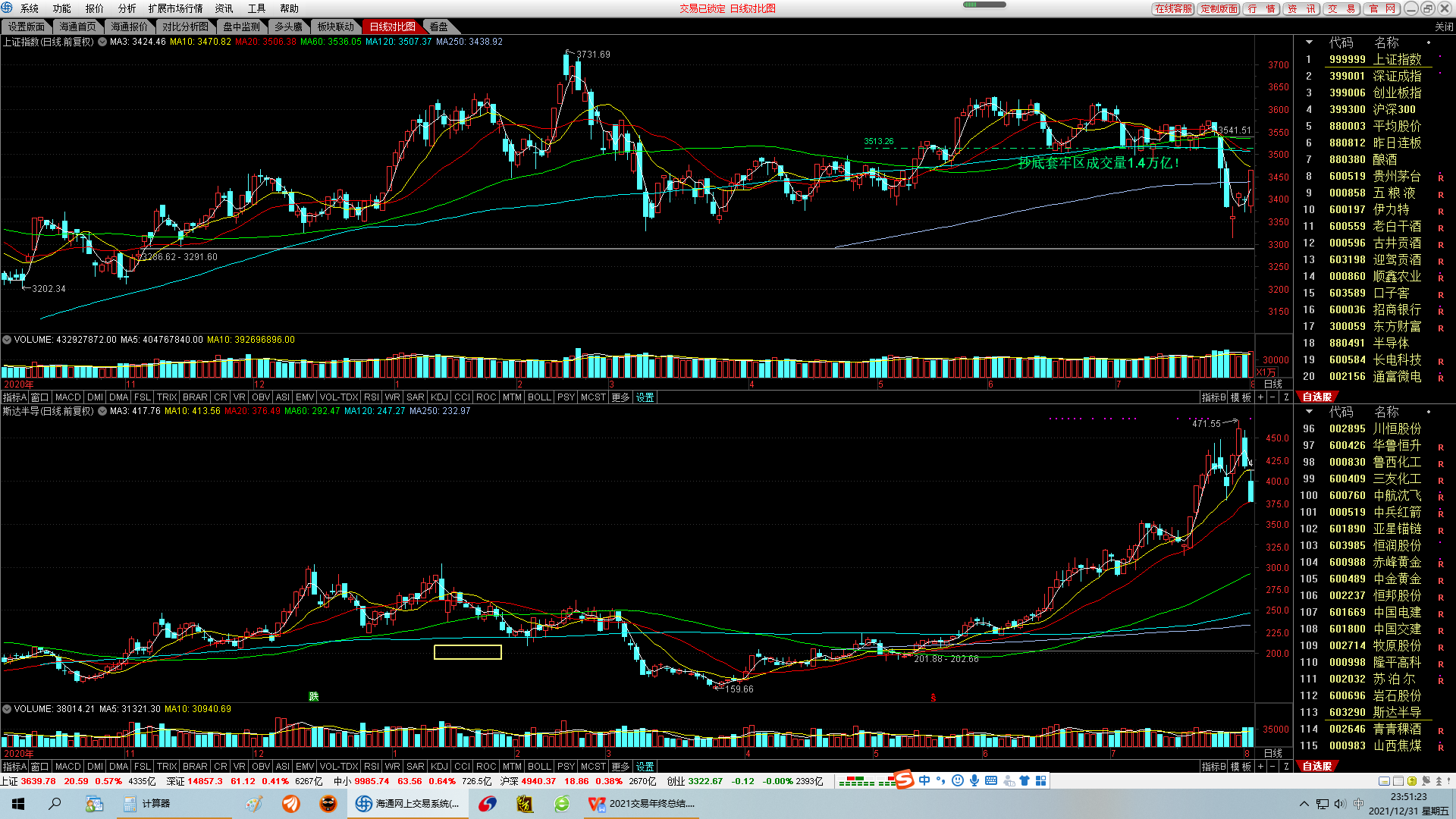Switch to 板块联动 tab
1456x819 pixels.
coord(335,27)
